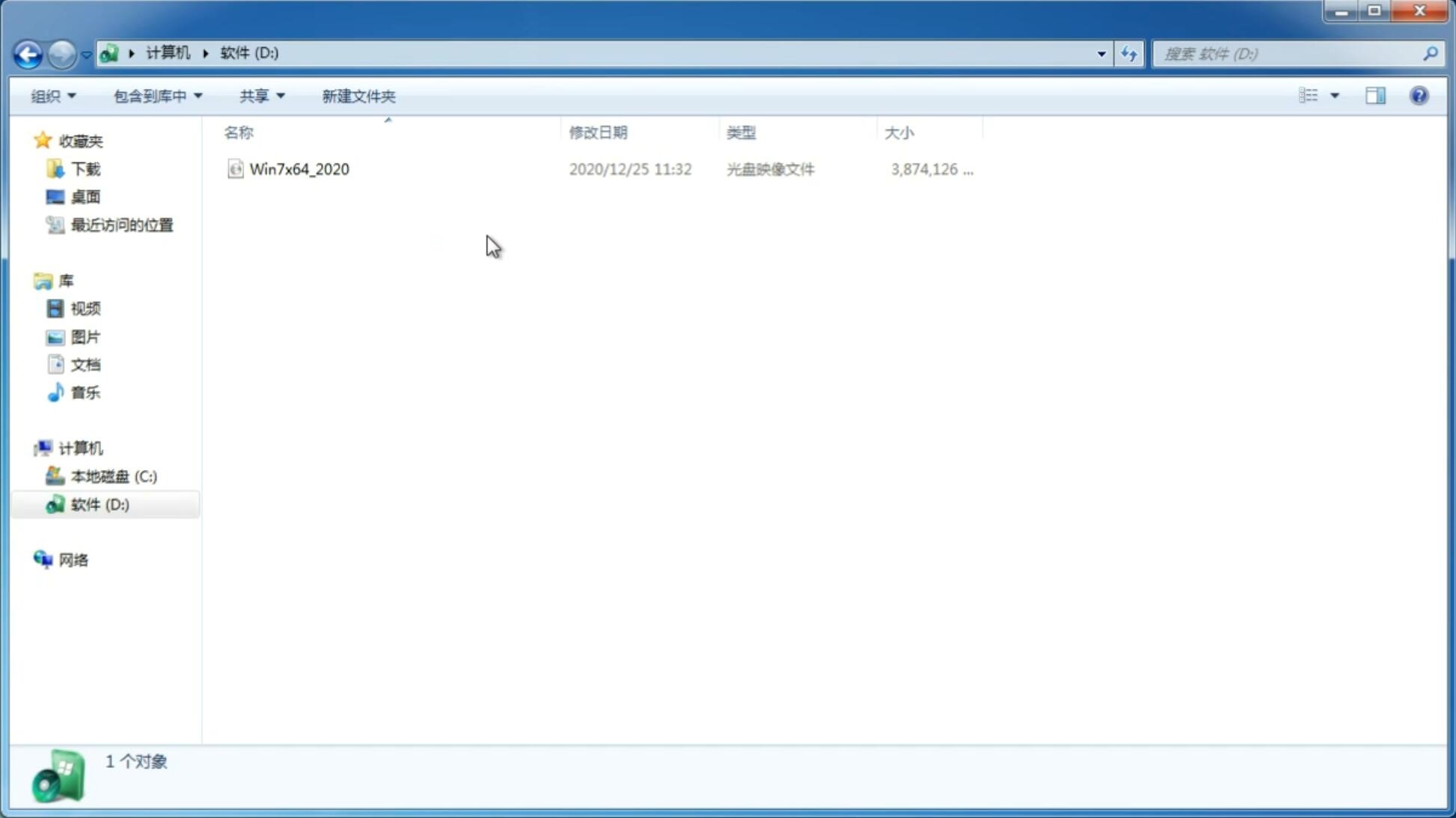Viewport: 1456px width, 818px height.
Task: Switch to 视频 library folder
Action: point(85,308)
